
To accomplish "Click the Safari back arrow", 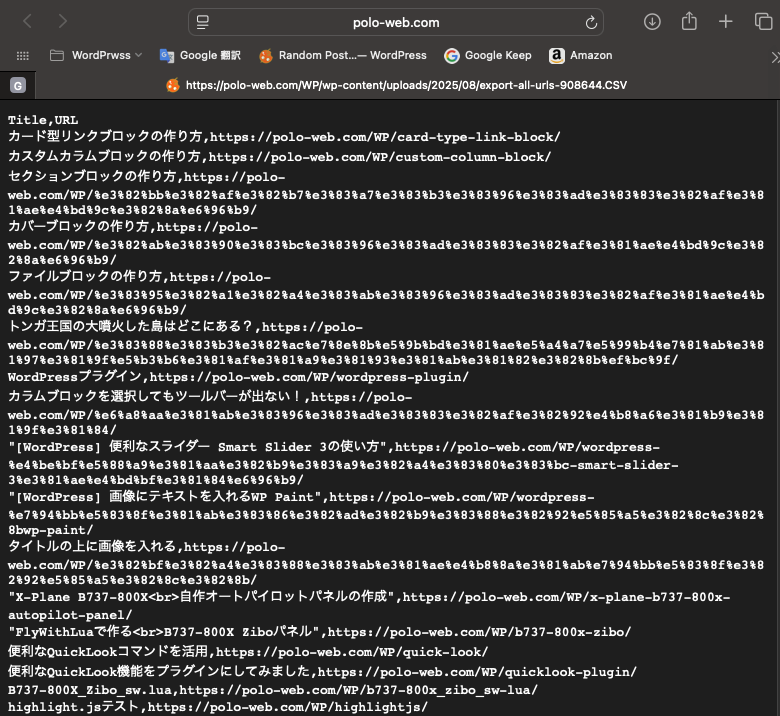I will pos(27,21).
